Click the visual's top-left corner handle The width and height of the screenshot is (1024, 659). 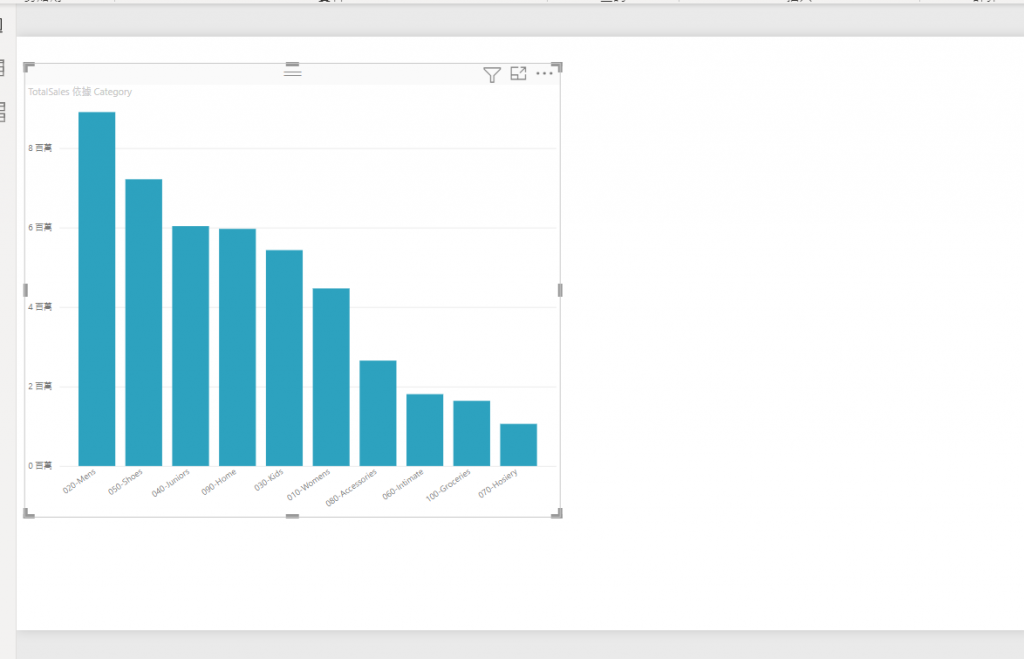28,67
